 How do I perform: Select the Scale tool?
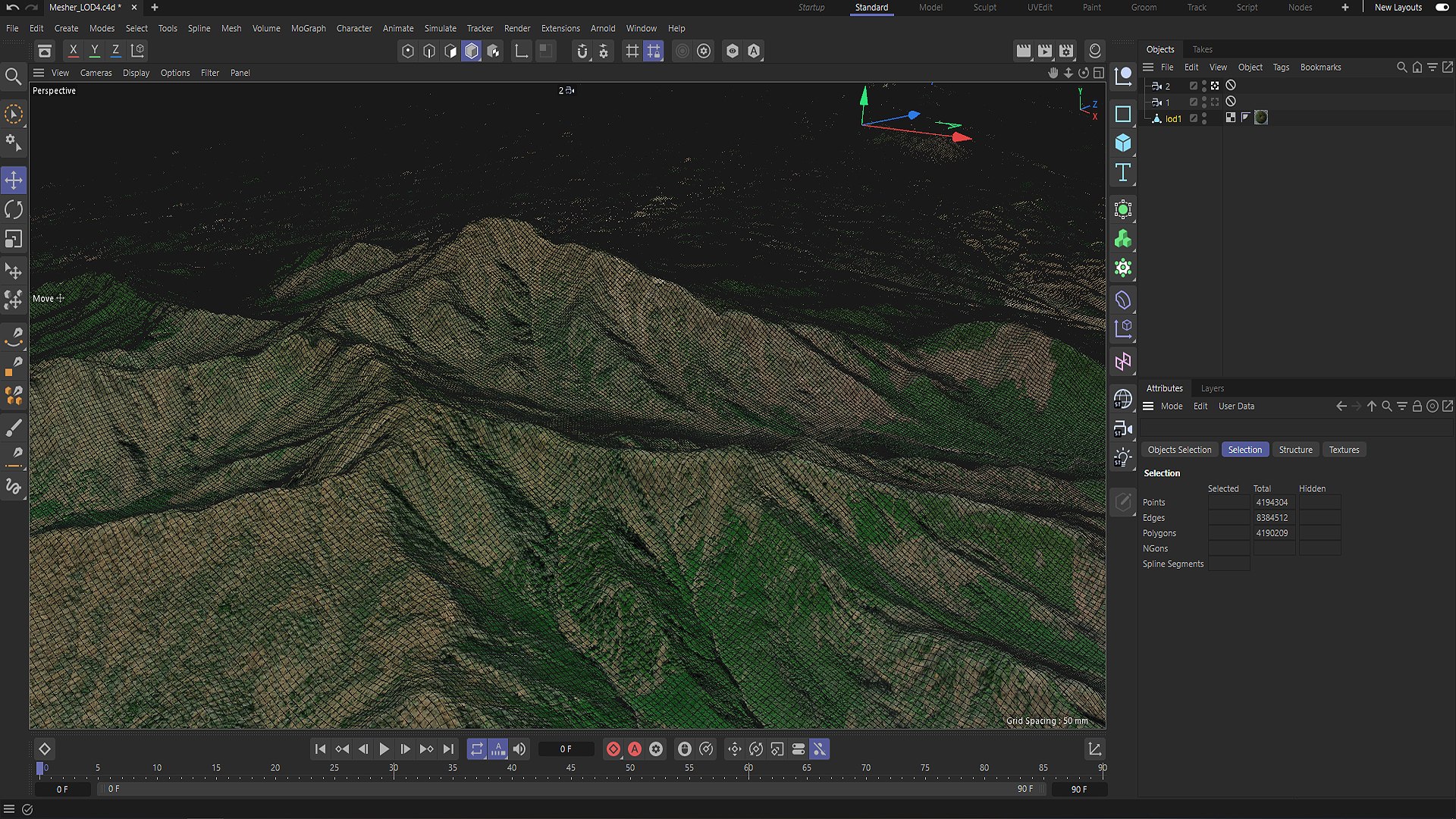point(14,240)
